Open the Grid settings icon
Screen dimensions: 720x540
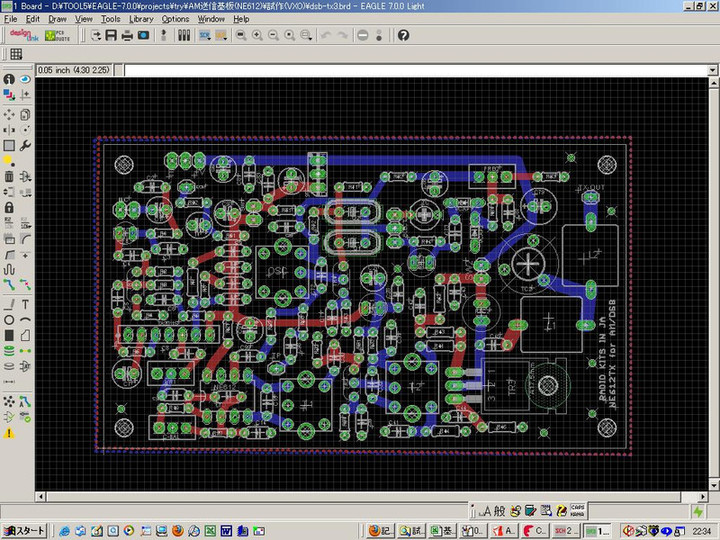tap(16, 54)
